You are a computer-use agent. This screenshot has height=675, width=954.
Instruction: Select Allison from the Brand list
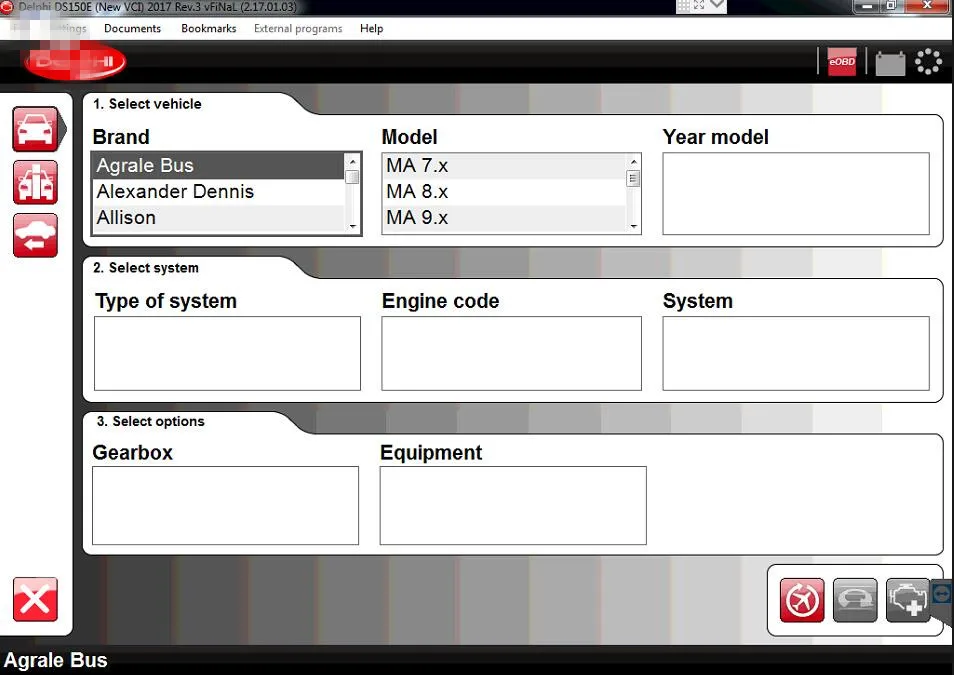point(127,218)
